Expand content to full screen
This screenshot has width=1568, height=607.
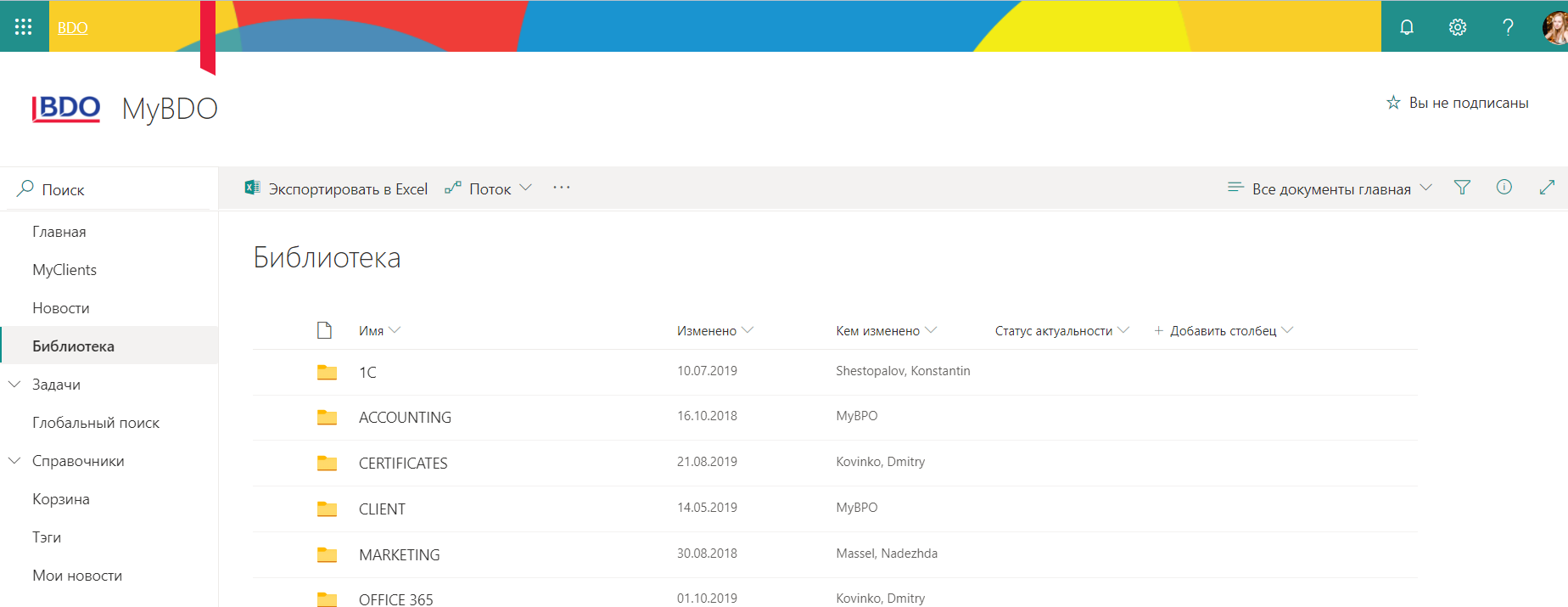tap(1547, 188)
